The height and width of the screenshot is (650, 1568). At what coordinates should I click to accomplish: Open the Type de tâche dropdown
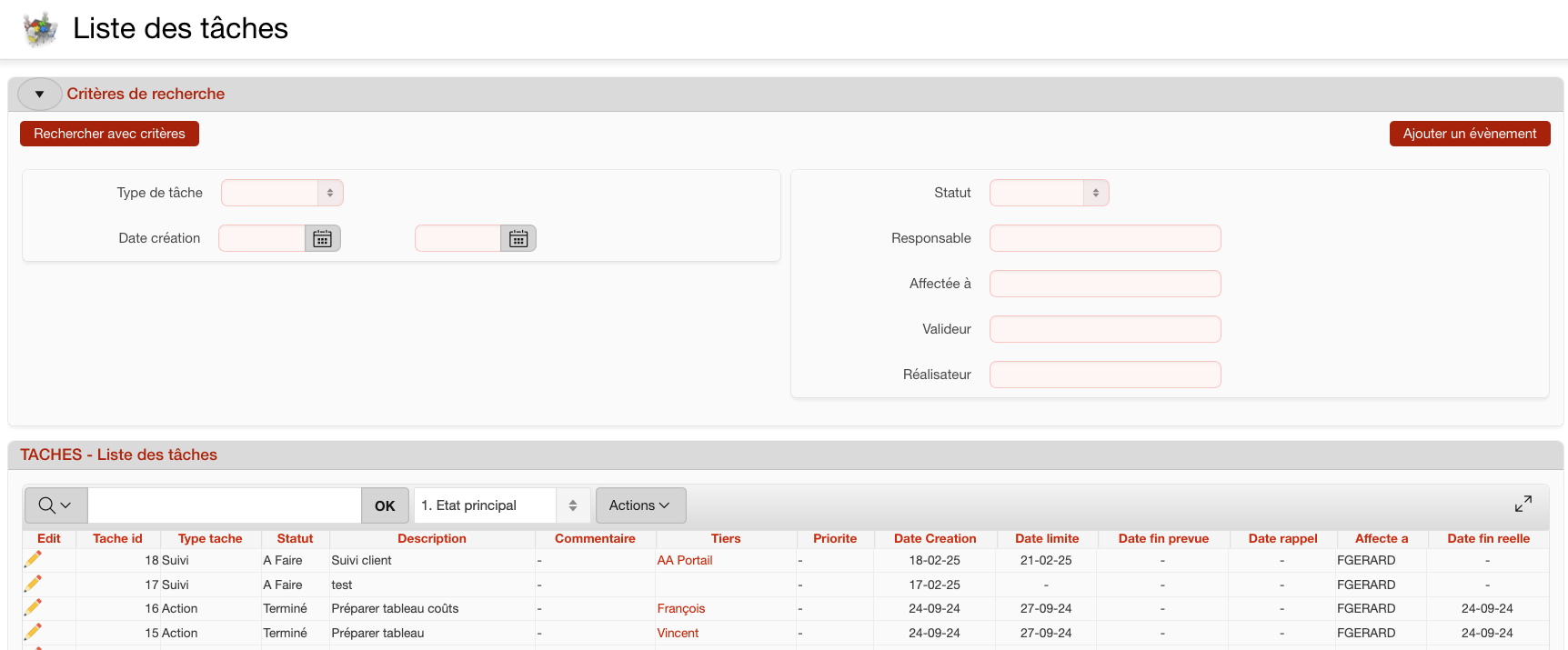click(x=282, y=193)
